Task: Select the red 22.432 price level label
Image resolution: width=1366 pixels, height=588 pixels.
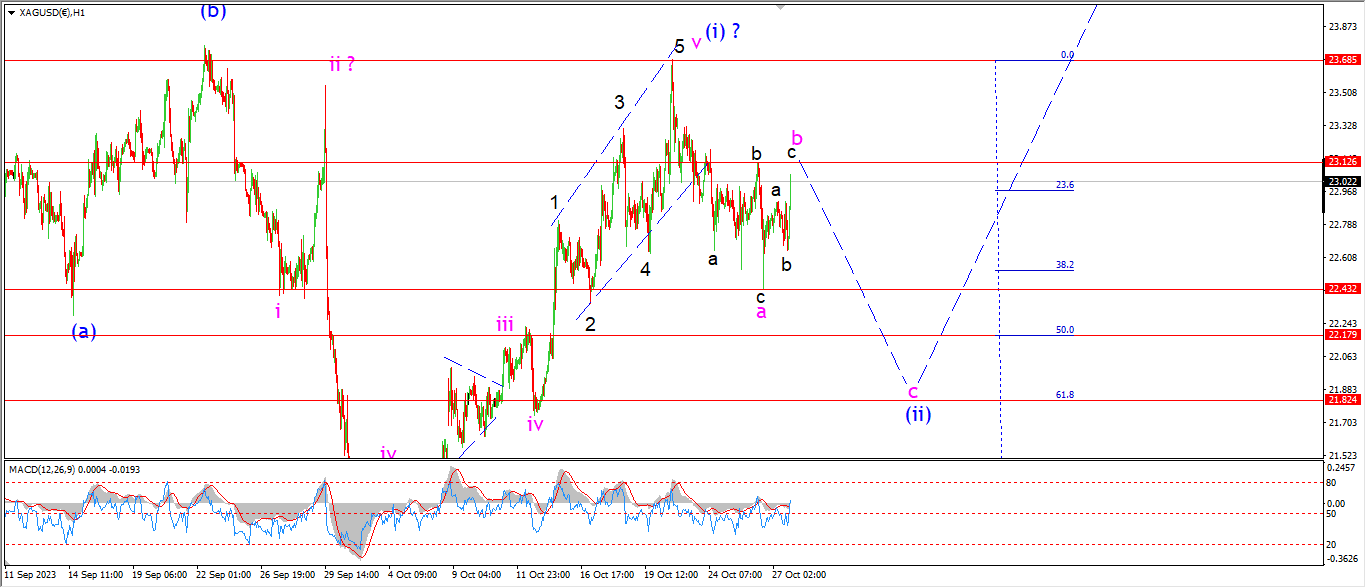Action: tap(1341, 288)
